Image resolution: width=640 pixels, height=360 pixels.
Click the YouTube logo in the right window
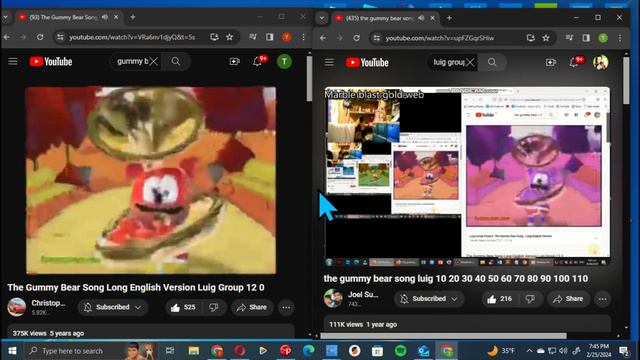point(367,62)
